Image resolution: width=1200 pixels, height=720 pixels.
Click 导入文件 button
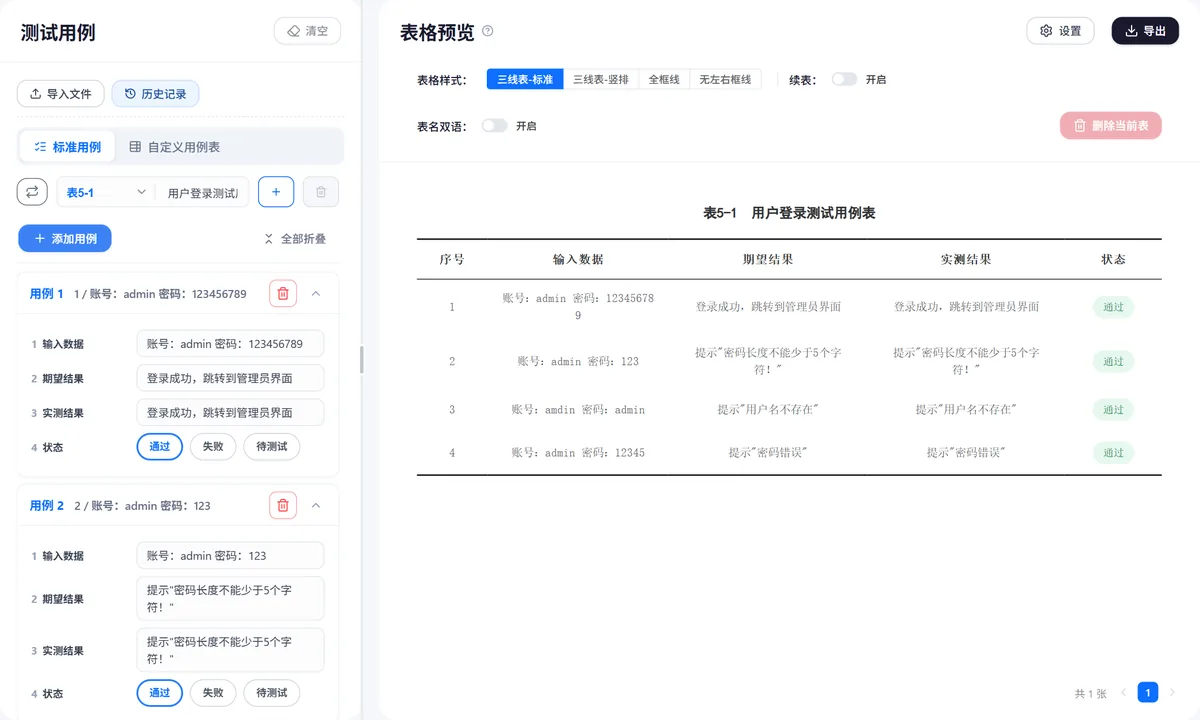[x=61, y=94]
